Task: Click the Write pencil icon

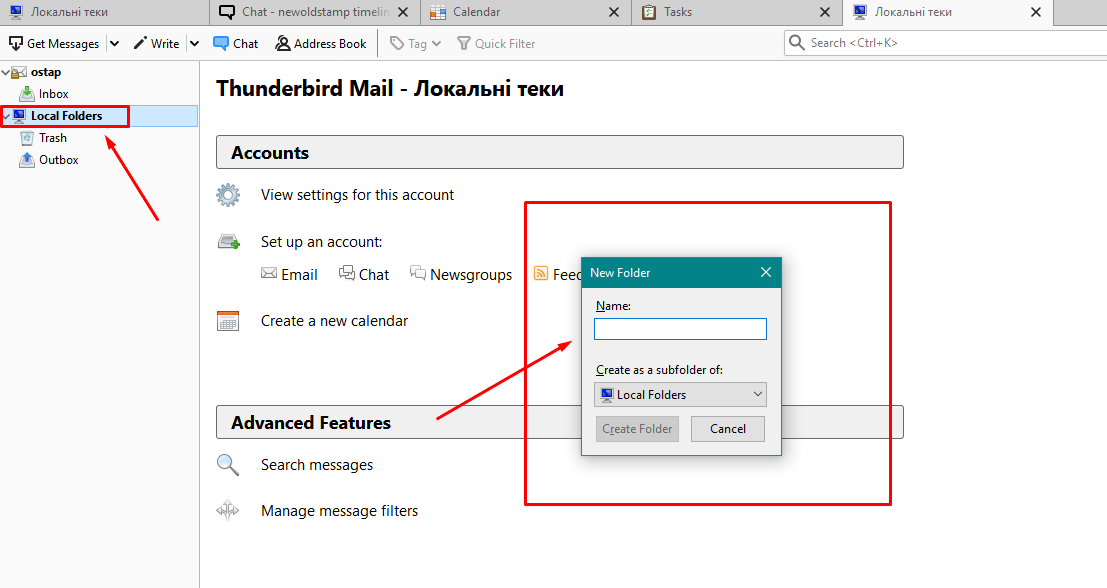Action: click(140, 43)
